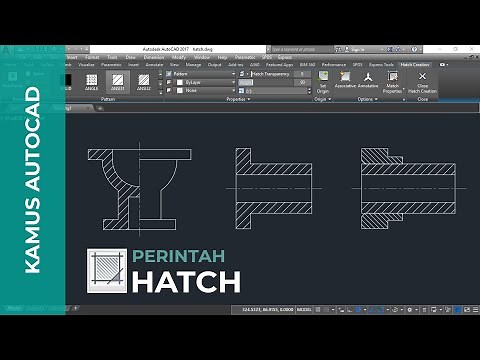The image size is (480, 360).
Task: Open the Draw menu
Action: click(130, 57)
